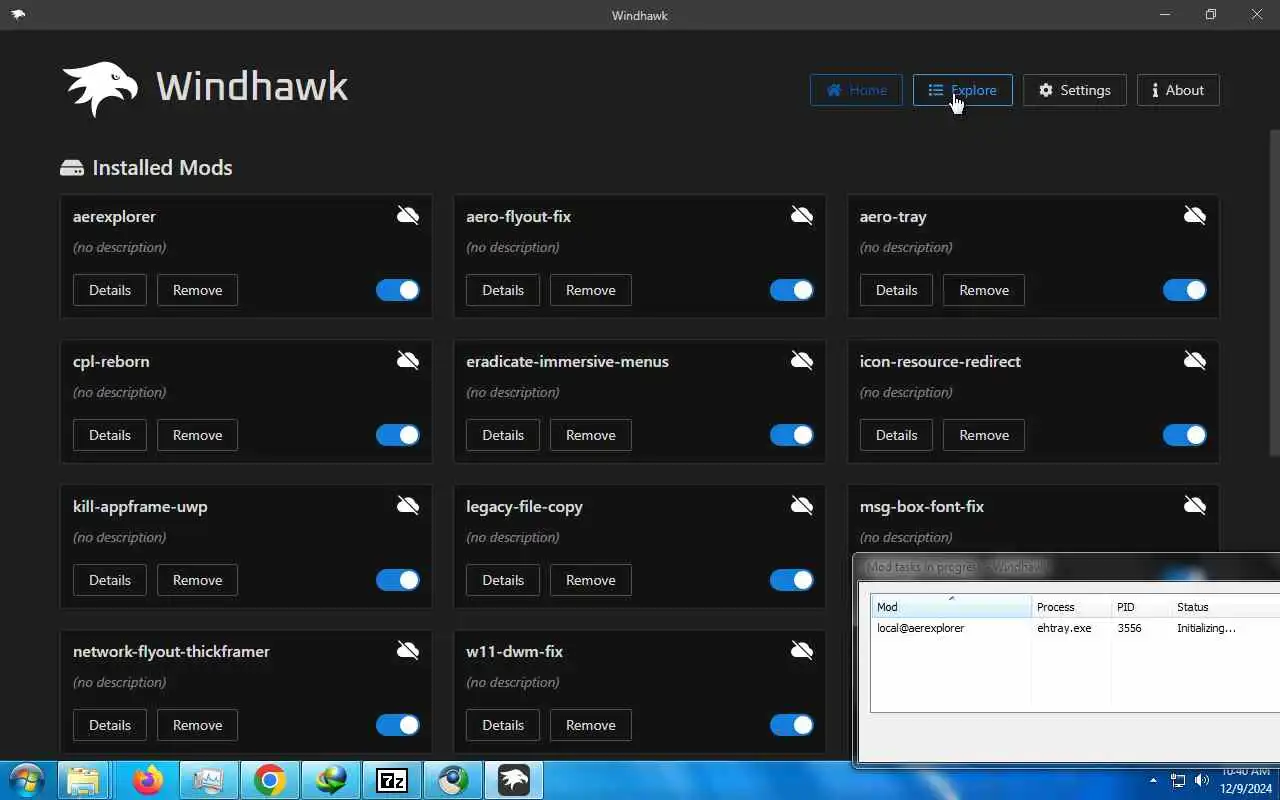Screen dimensions: 1280x800
Task: Disable the w11-dwm-fix mod toggle
Action: click(792, 725)
